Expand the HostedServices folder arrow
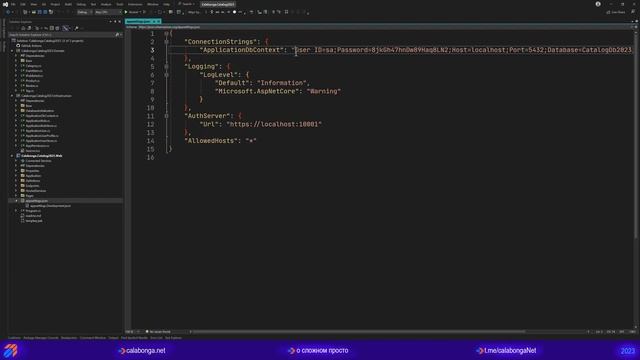Image resolution: width=640 pixels, height=360 pixels. click(16, 191)
